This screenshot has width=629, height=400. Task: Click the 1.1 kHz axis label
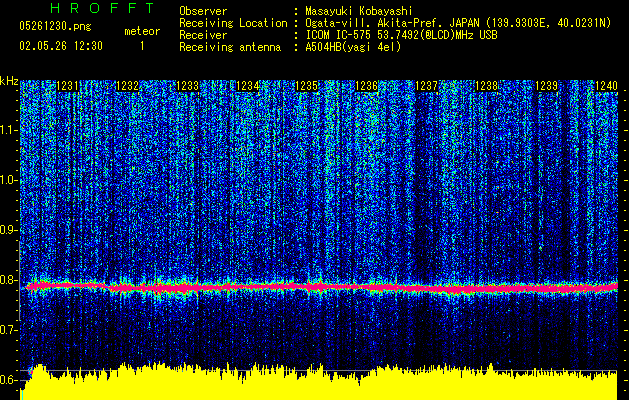tap(9, 130)
